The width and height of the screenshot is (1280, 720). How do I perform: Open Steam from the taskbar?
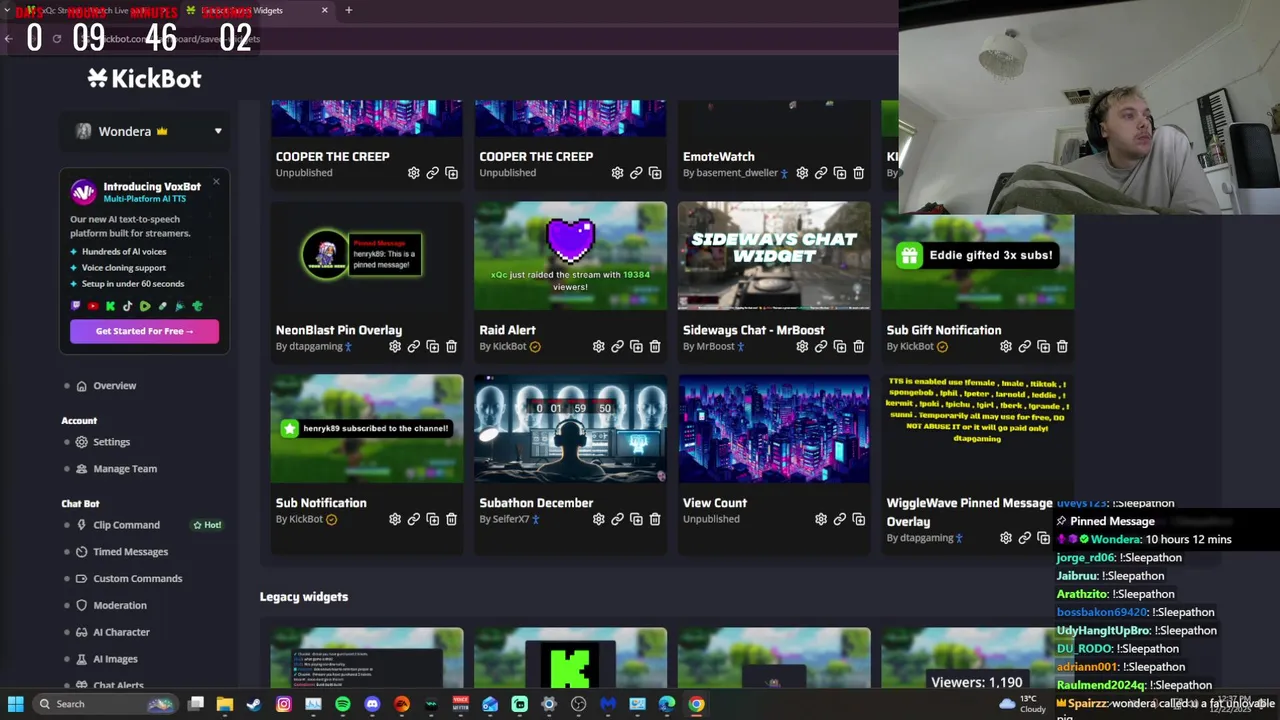[x=254, y=704]
